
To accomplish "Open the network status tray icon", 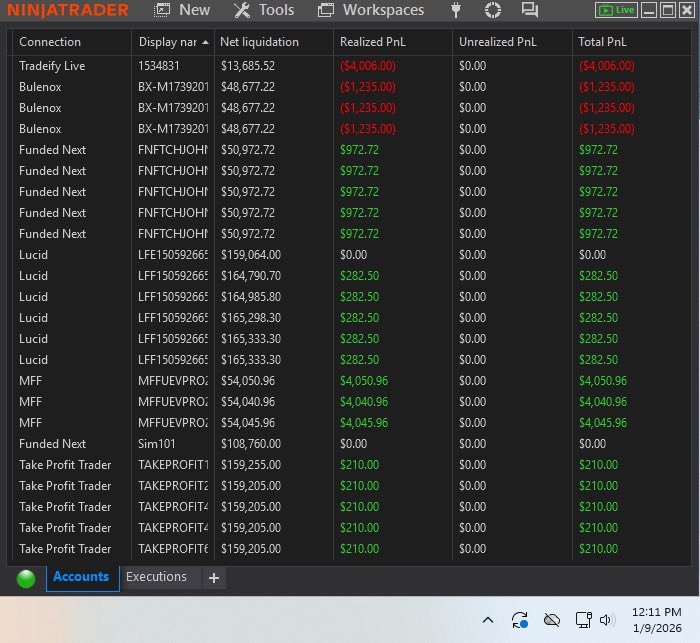I will (583, 620).
